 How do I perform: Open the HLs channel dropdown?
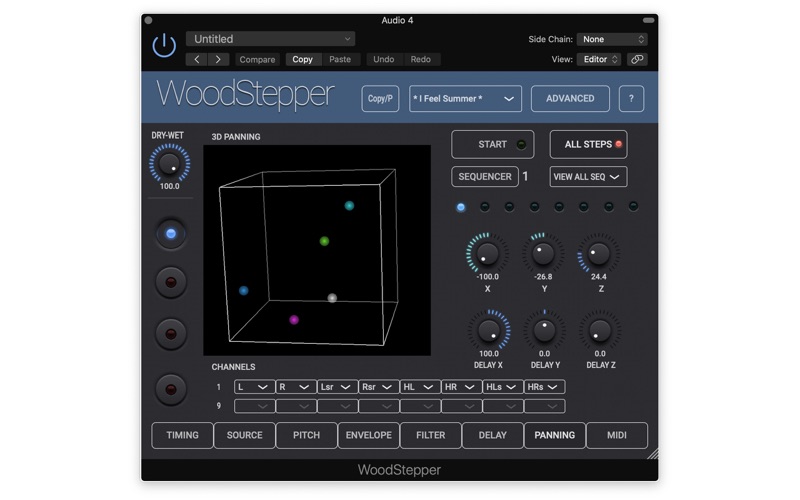(x=503, y=387)
